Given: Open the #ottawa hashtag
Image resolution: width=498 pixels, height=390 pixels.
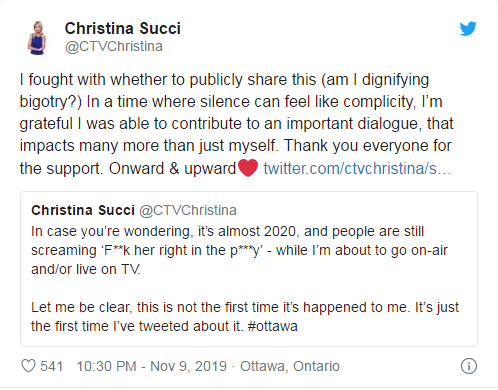Looking at the screenshot, I should 272,326.
